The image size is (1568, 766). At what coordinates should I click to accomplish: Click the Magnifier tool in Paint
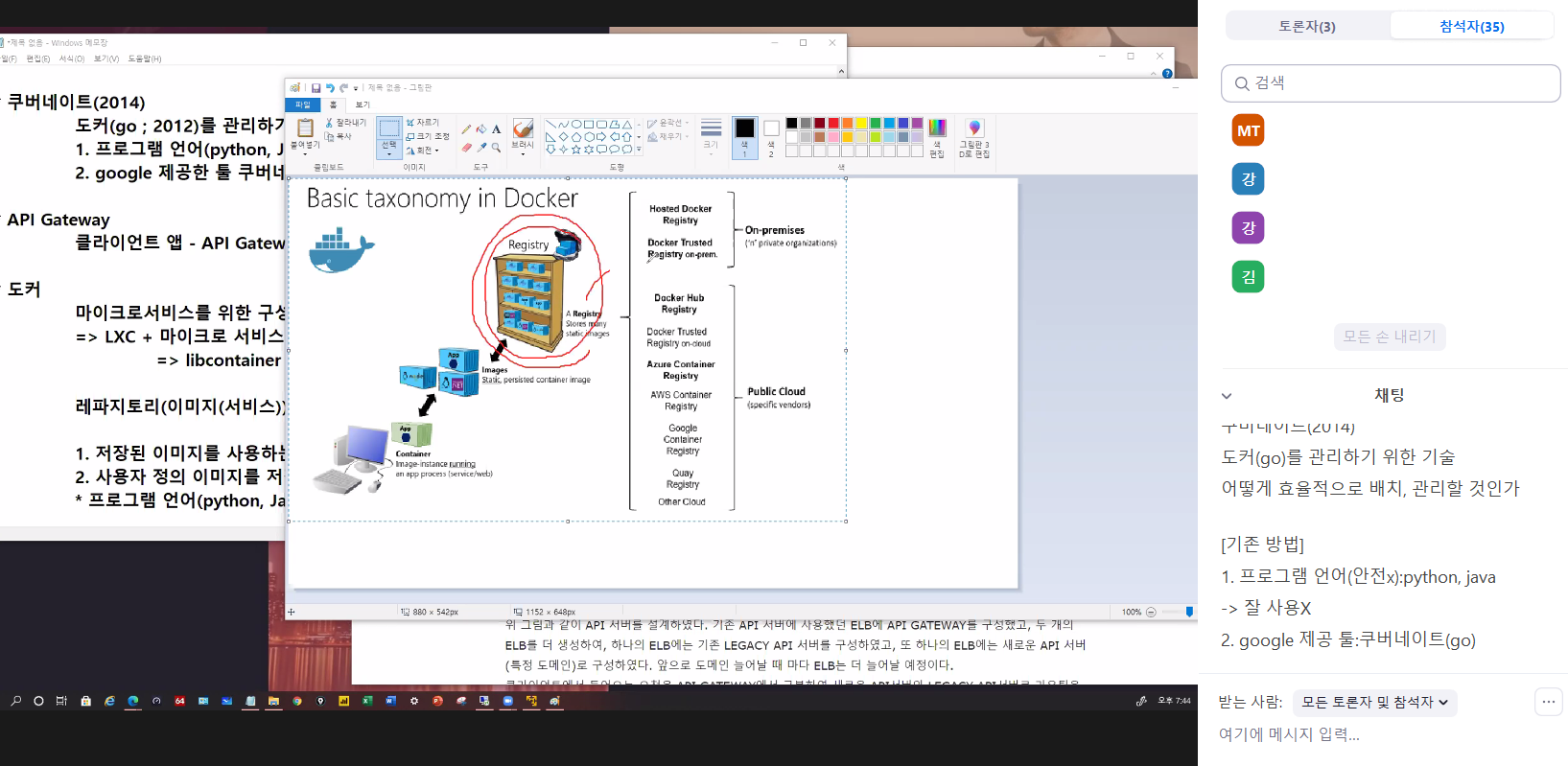tap(497, 148)
